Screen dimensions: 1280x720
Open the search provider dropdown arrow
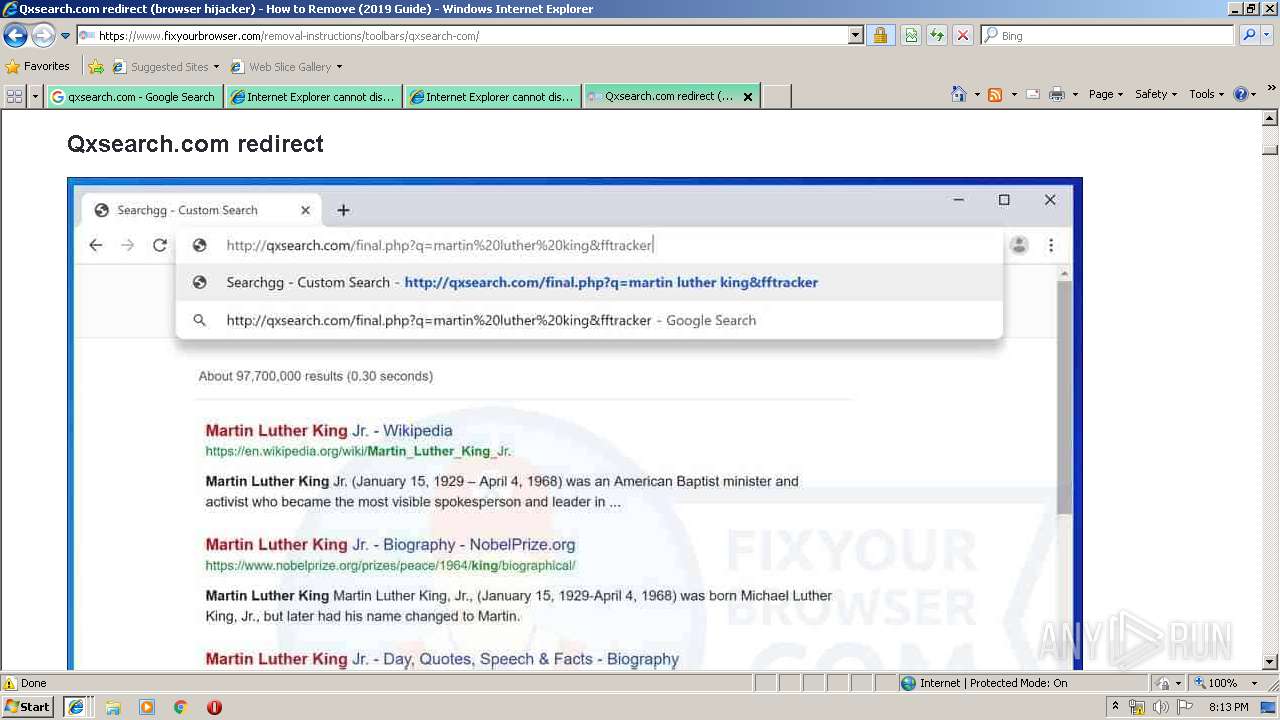click(x=1267, y=36)
